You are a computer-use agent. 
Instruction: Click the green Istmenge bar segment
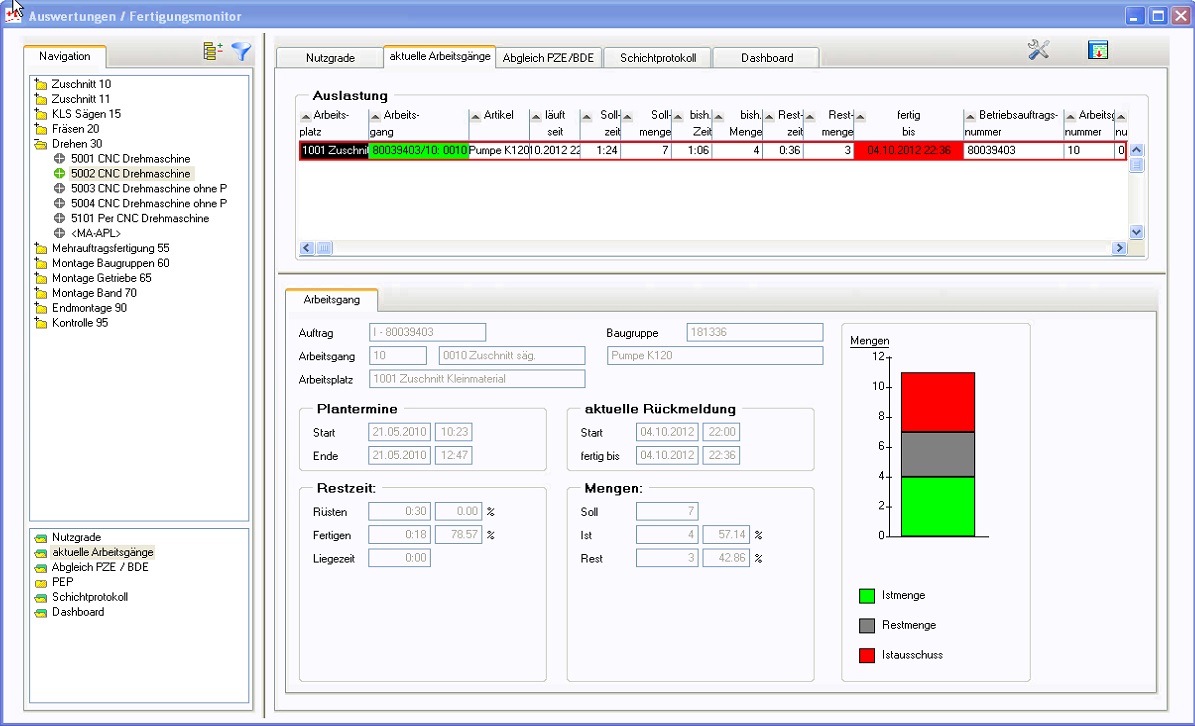tap(937, 507)
